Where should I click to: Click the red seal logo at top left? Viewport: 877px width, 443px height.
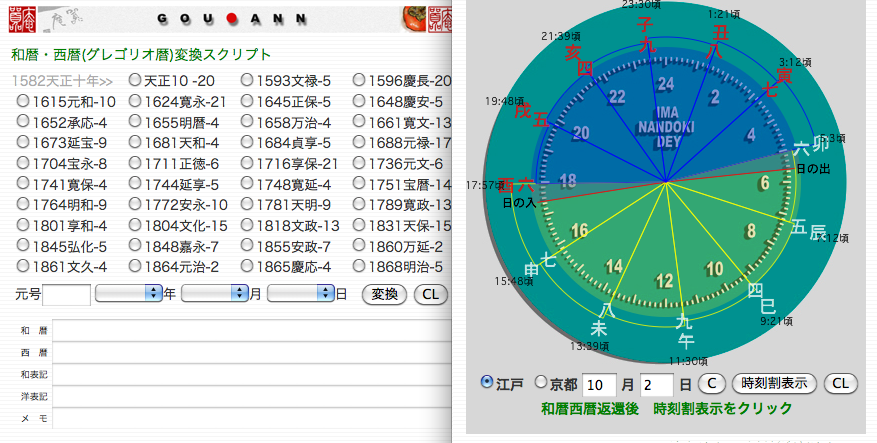click(x=24, y=18)
